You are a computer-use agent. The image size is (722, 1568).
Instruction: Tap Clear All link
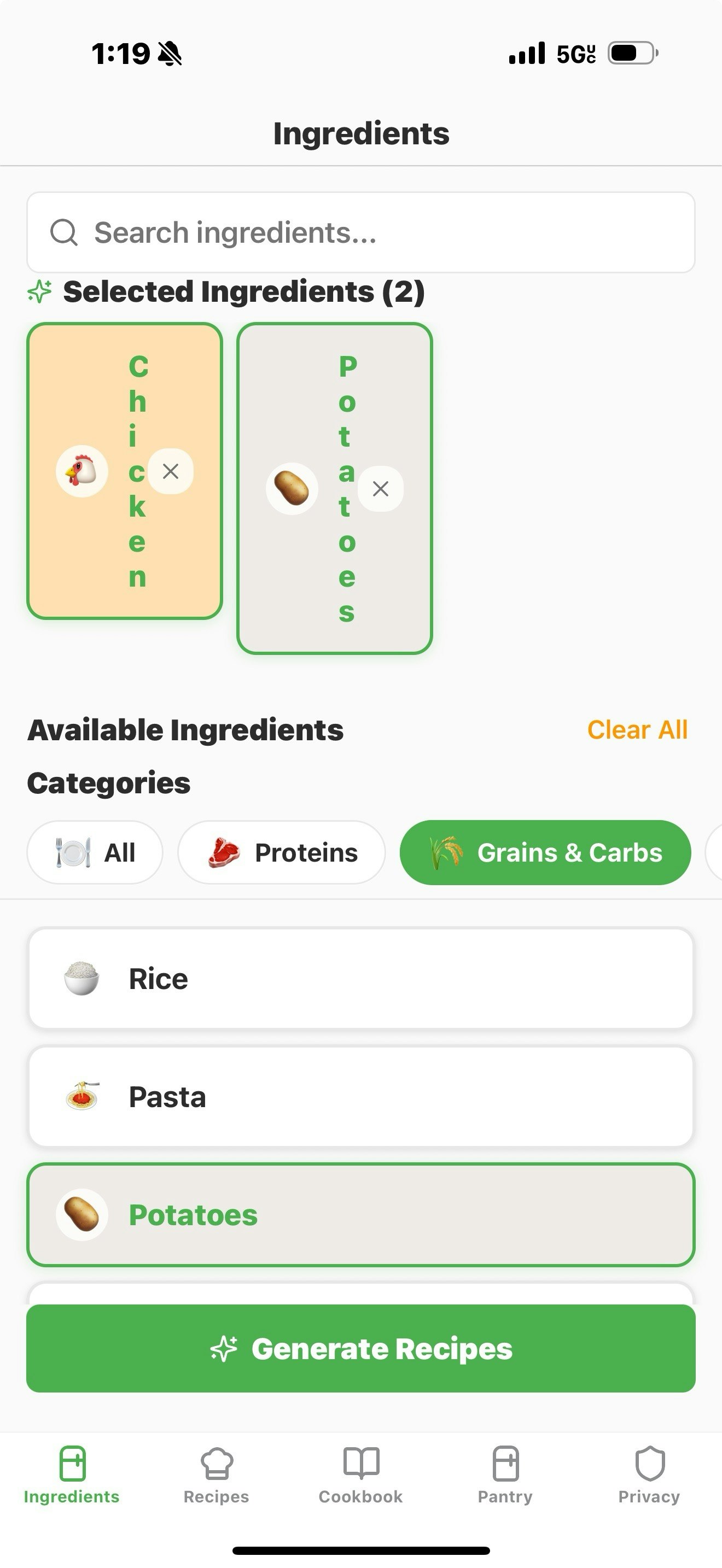pyautogui.click(x=637, y=730)
